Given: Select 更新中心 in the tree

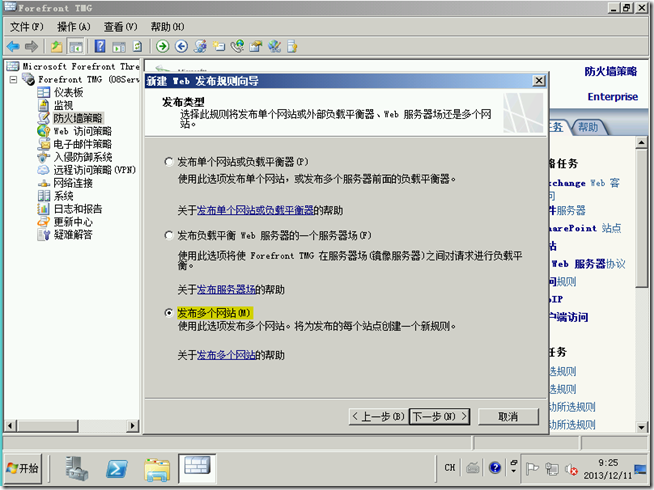Looking at the screenshot, I should pyautogui.click(x=73, y=222).
